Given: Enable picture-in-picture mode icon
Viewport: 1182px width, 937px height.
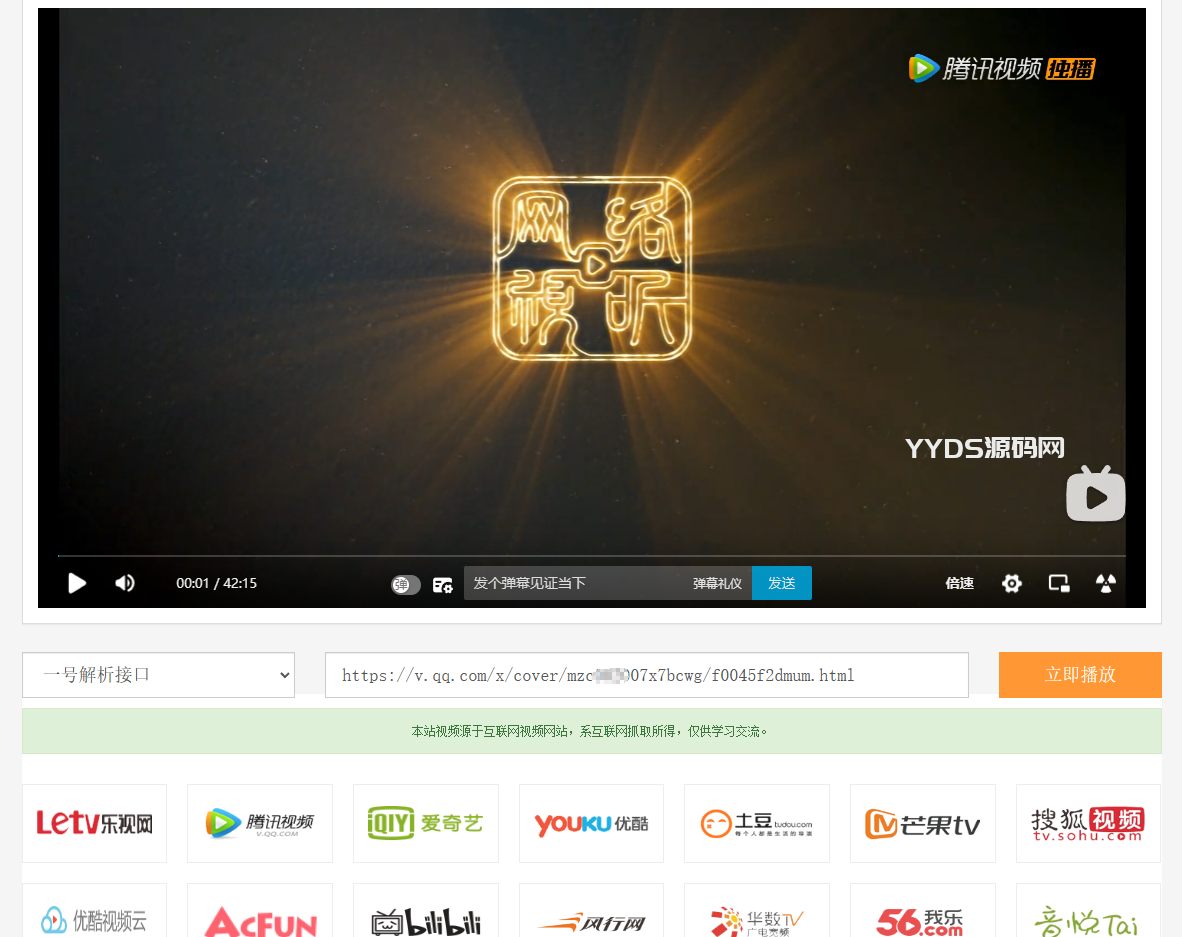Looking at the screenshot, I should pos(1059,583).
